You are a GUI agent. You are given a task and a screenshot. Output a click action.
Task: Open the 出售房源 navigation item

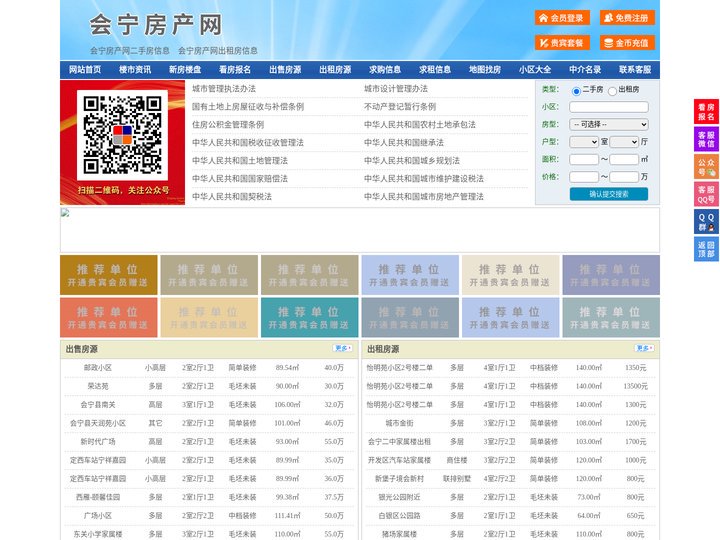pyautogui.click(x=285, y=70)
